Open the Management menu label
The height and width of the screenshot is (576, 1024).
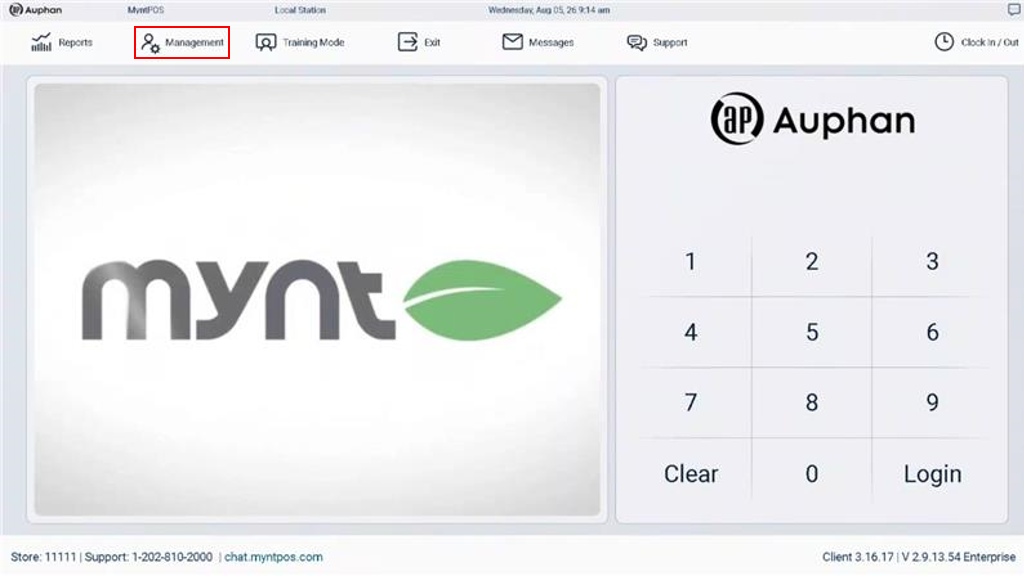pyautogui.click(x=194, y=42)
